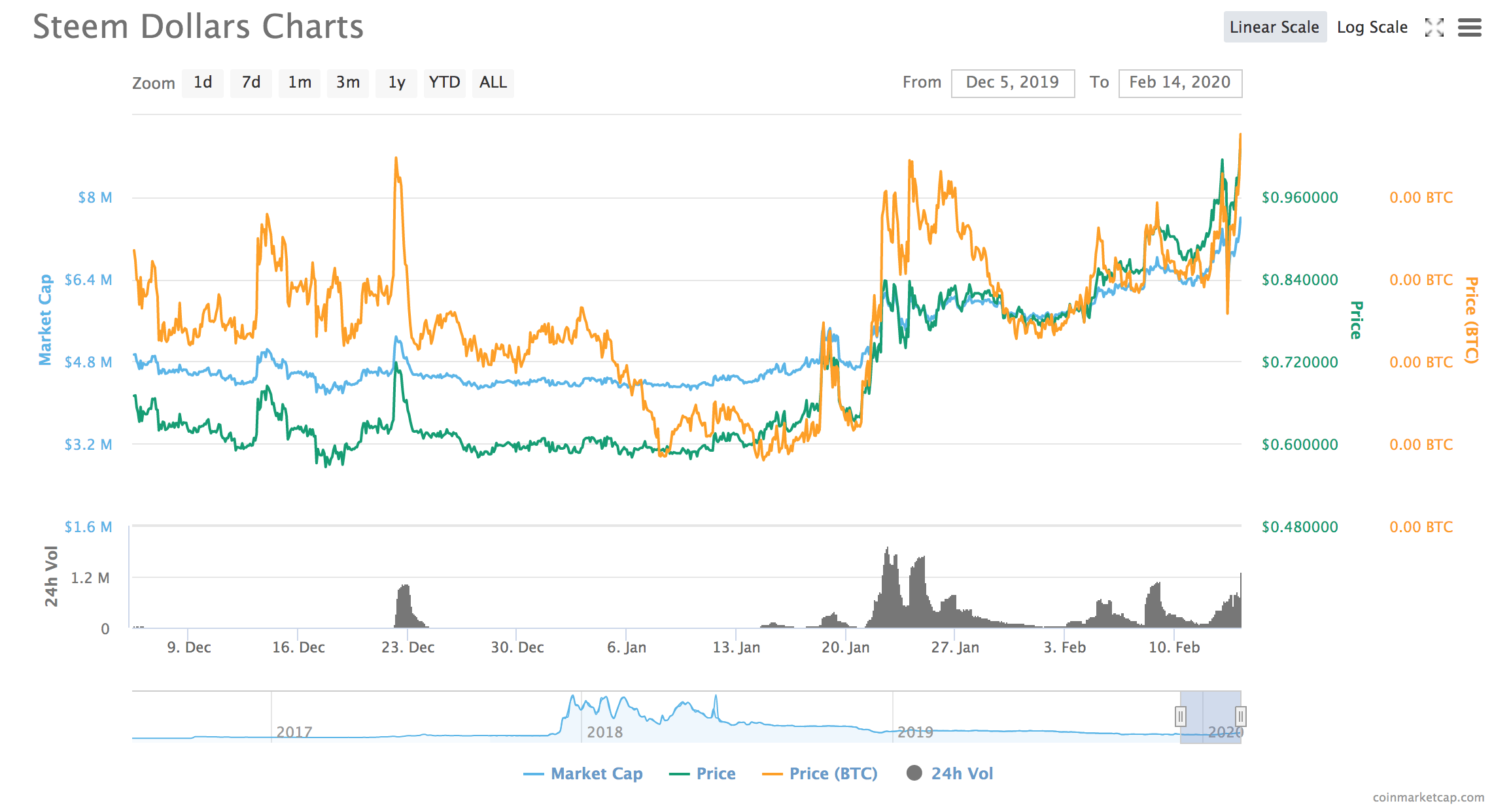Viewport: 1511px width, 812px height.
Task: Toggle 24h Vol series in legend
Action: pyautogui.click(x=950, y=773)
